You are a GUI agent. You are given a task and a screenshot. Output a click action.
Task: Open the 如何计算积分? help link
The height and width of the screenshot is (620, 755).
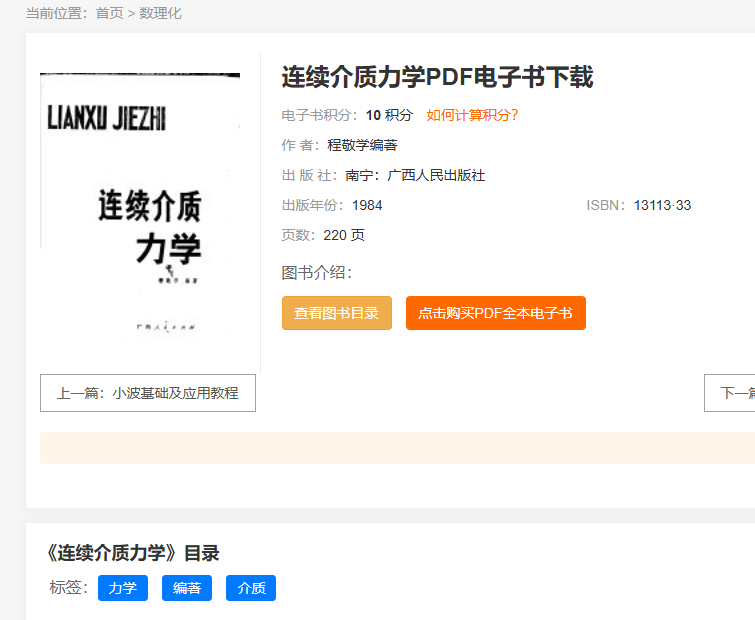click(x=472, y=115)
